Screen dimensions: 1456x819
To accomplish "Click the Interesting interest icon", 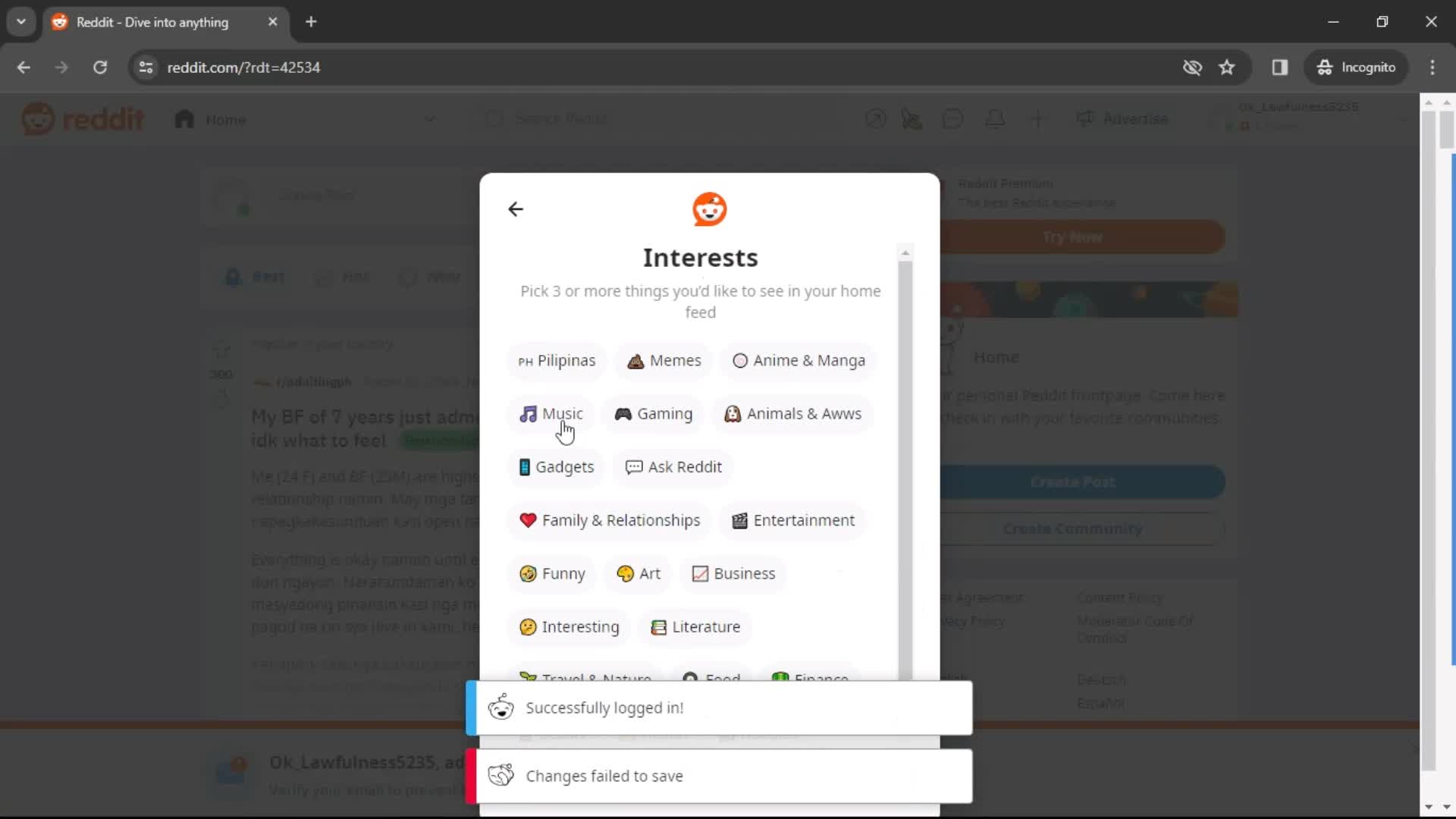I will (527, 626).
